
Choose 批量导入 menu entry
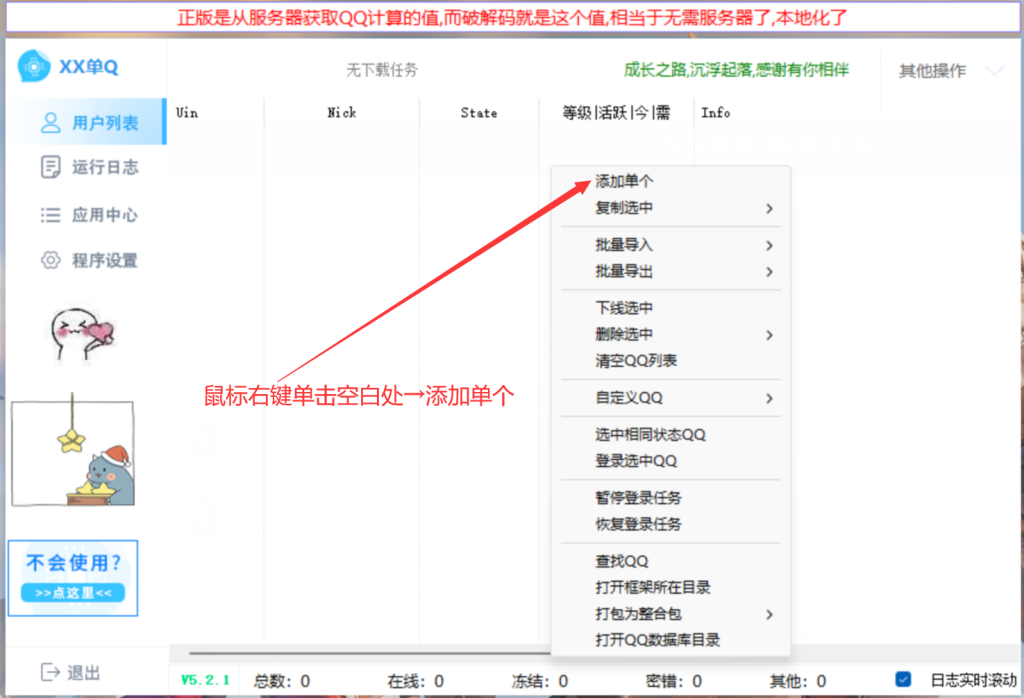[x=671, y=245]
